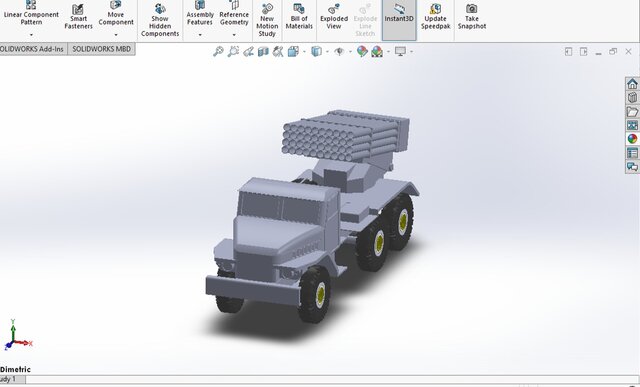Click the XYZ orientation triad
Viewport: 640px width, 387px height.
(17, 336)
